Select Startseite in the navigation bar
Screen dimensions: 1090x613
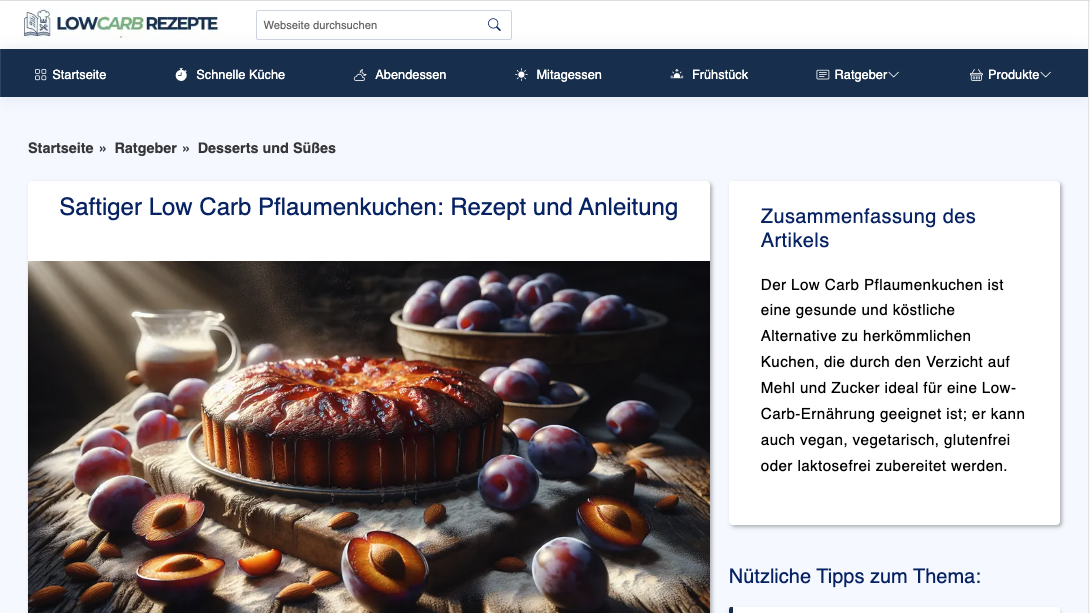click(x=79, y=74)
